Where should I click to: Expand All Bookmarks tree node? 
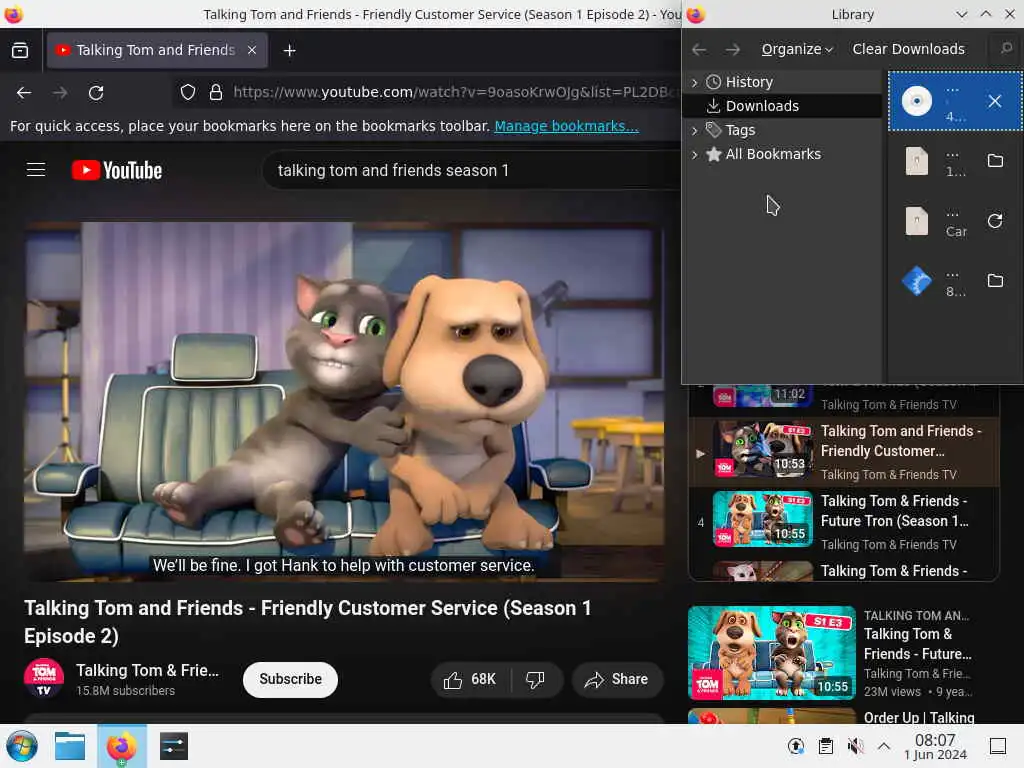click(x=694, y=155)
